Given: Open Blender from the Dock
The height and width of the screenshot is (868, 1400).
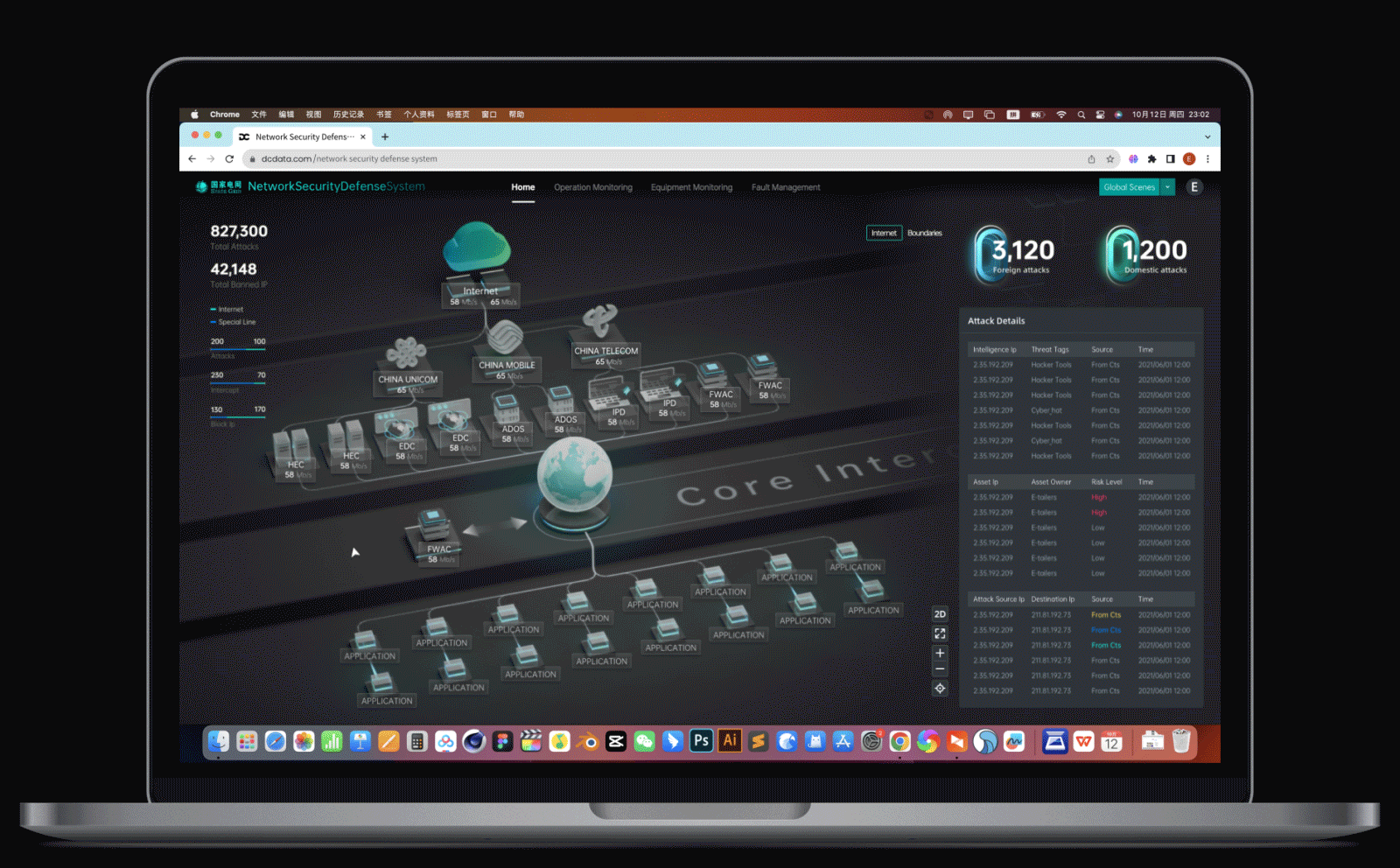Looking at the screenshot, I should click(588, 742).
